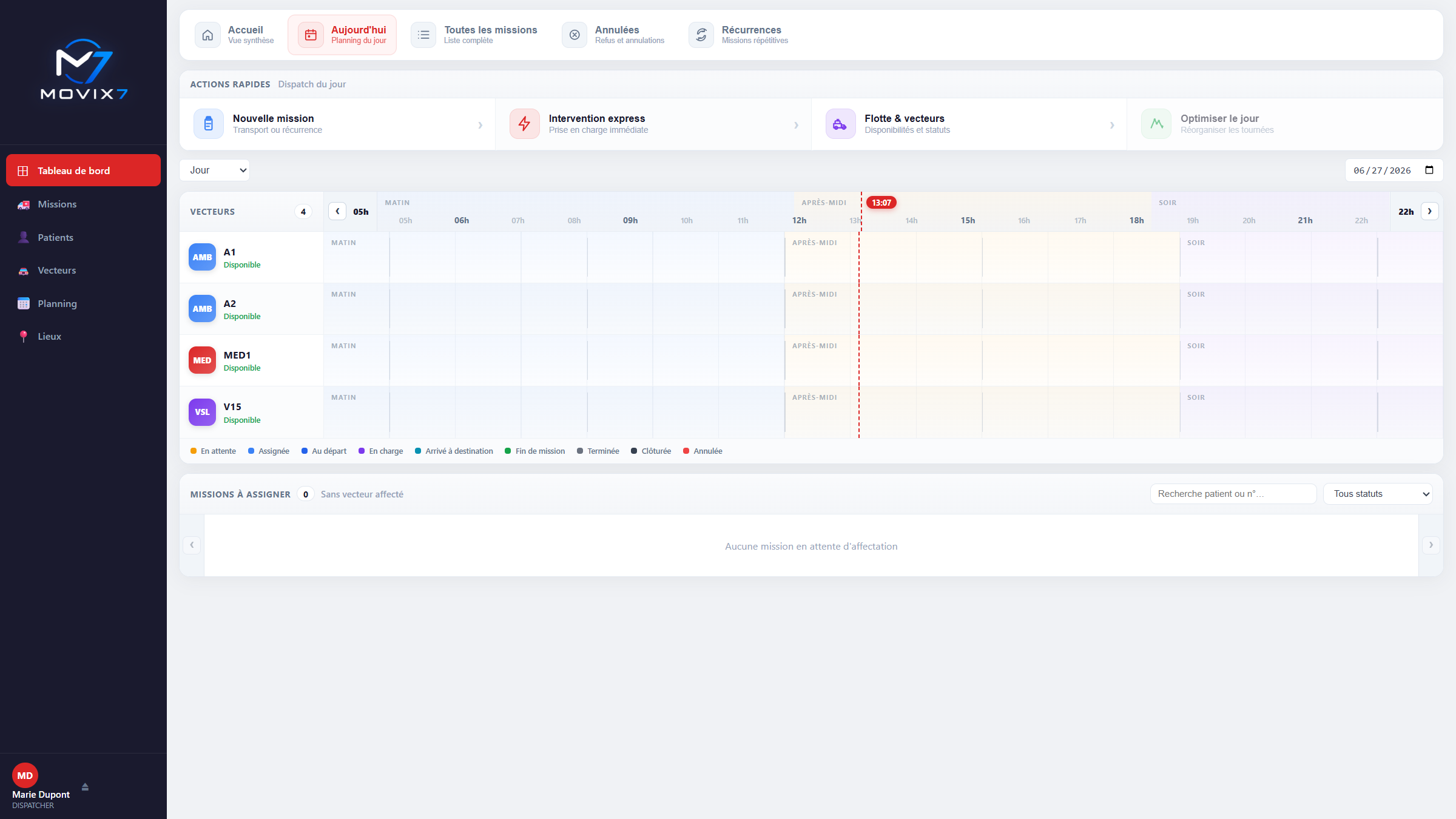Image resolution: width=1456 pixels, height=819 pixels.
Task: Show next unassigned missions with right arrow
Action: point(1431,545)
